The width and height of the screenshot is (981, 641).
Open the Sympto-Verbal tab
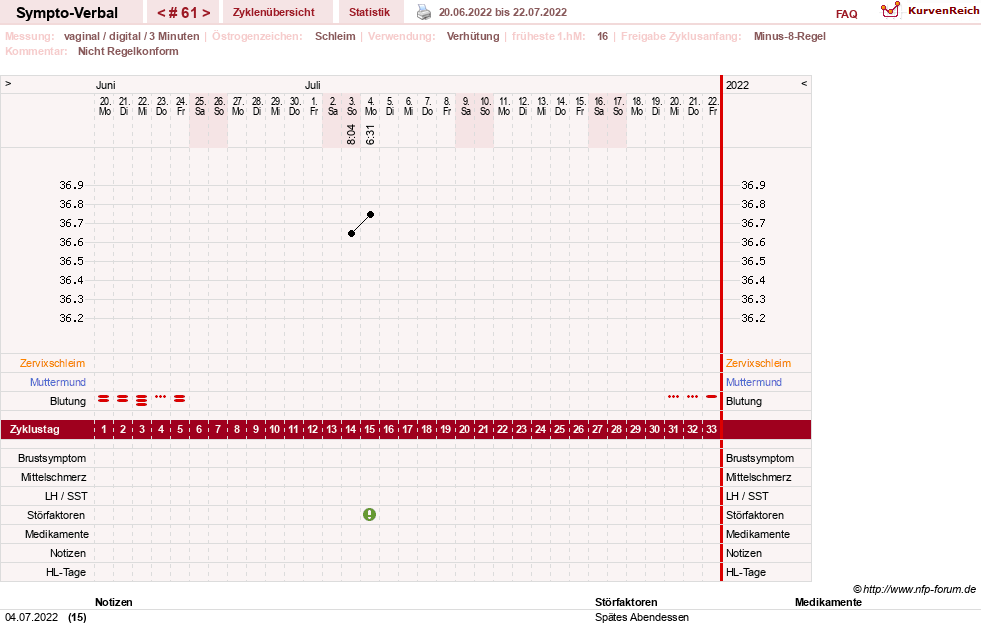(67, 13)
